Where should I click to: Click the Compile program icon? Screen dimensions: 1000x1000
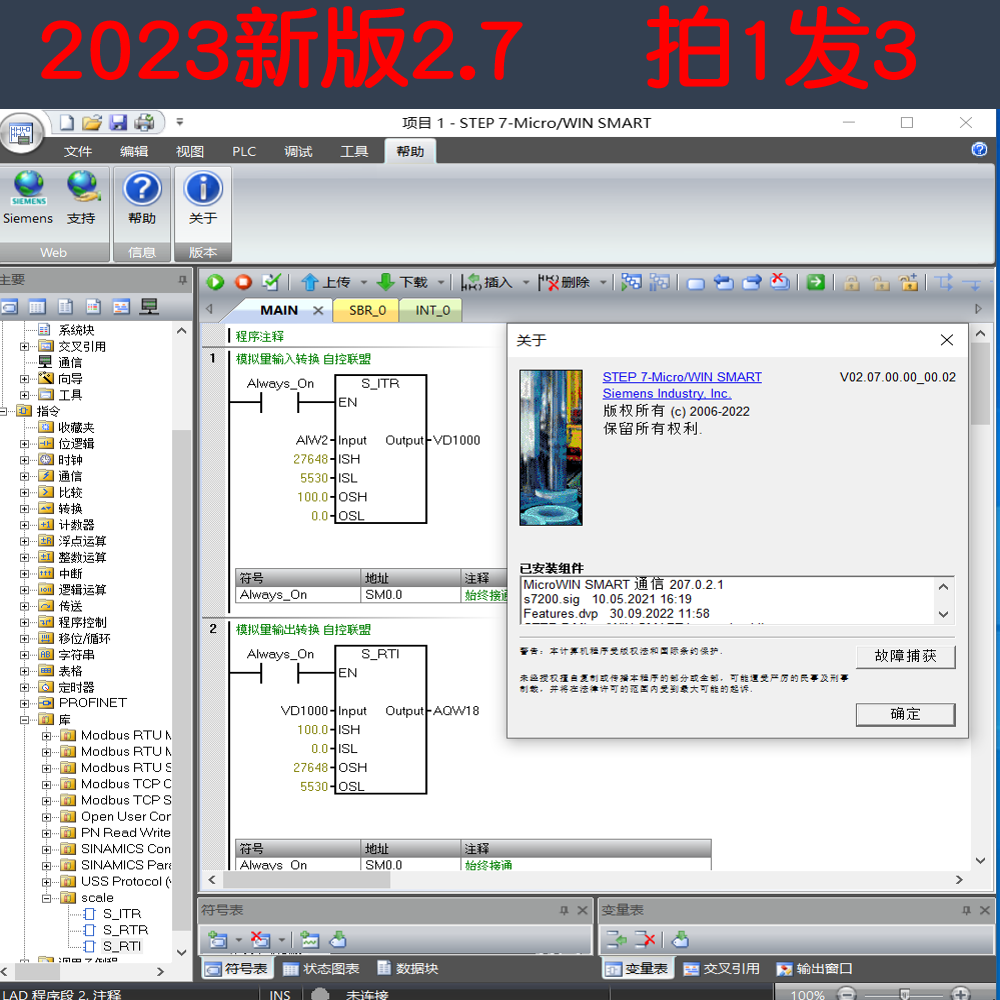coord(272,282)
